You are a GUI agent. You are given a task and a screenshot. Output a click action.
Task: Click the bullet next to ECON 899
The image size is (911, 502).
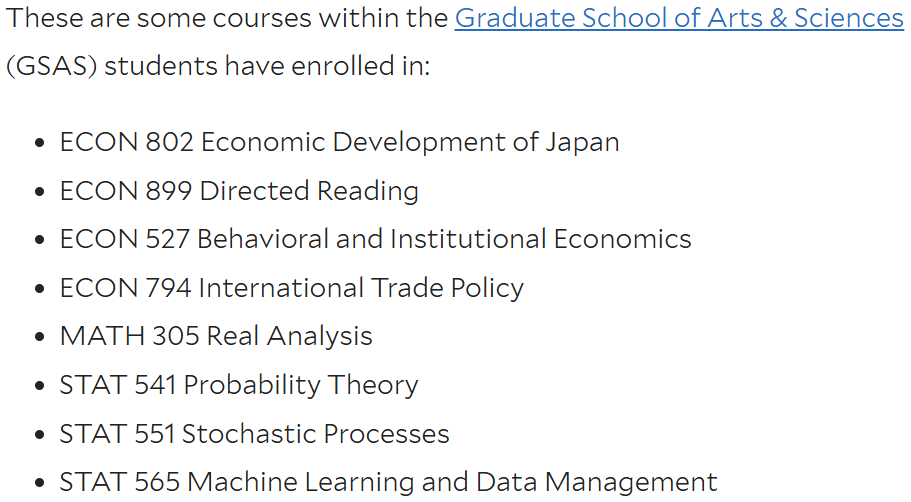(40, 192)
